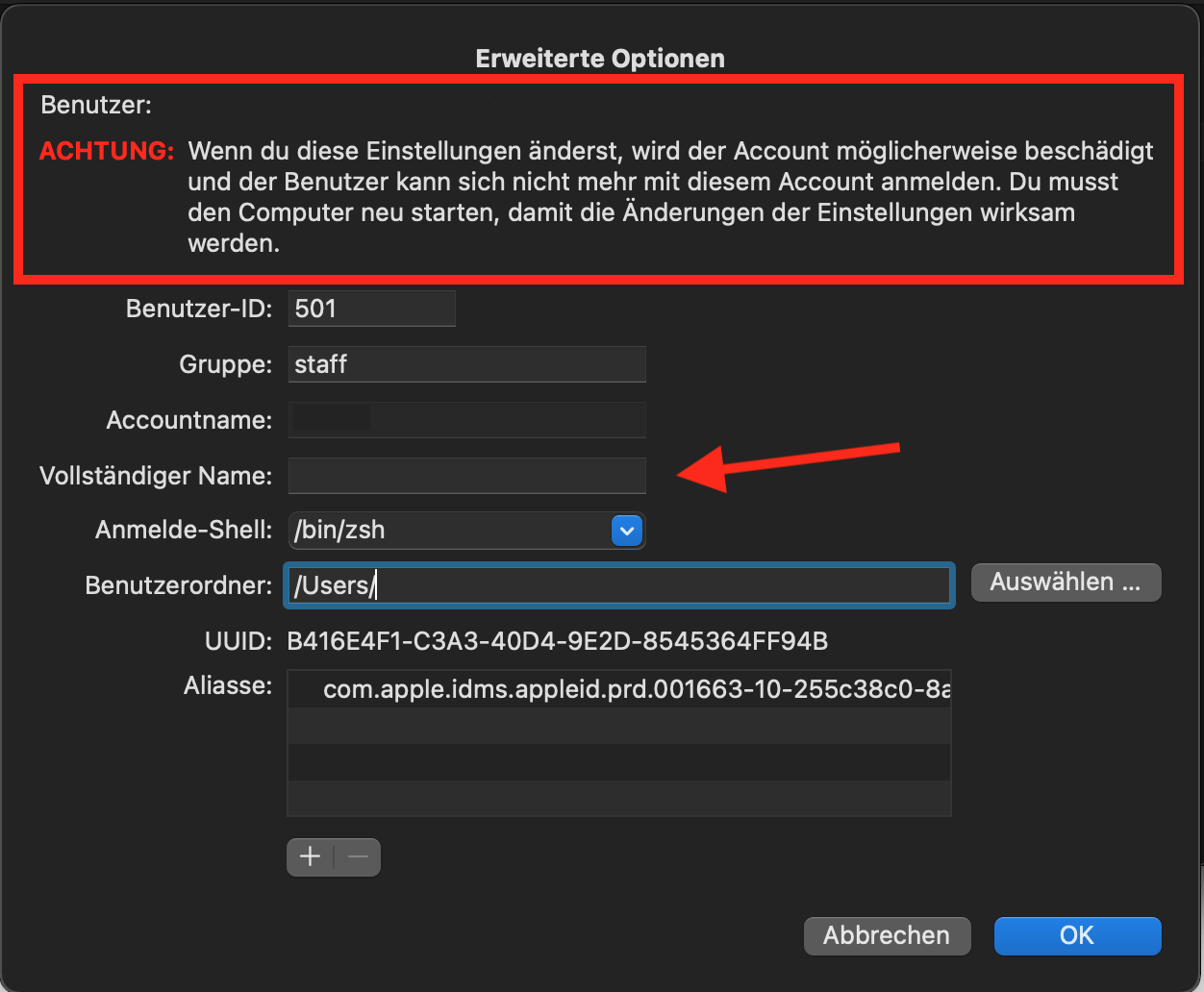
Task: Click the UUID value text
Action: [557, 641]
